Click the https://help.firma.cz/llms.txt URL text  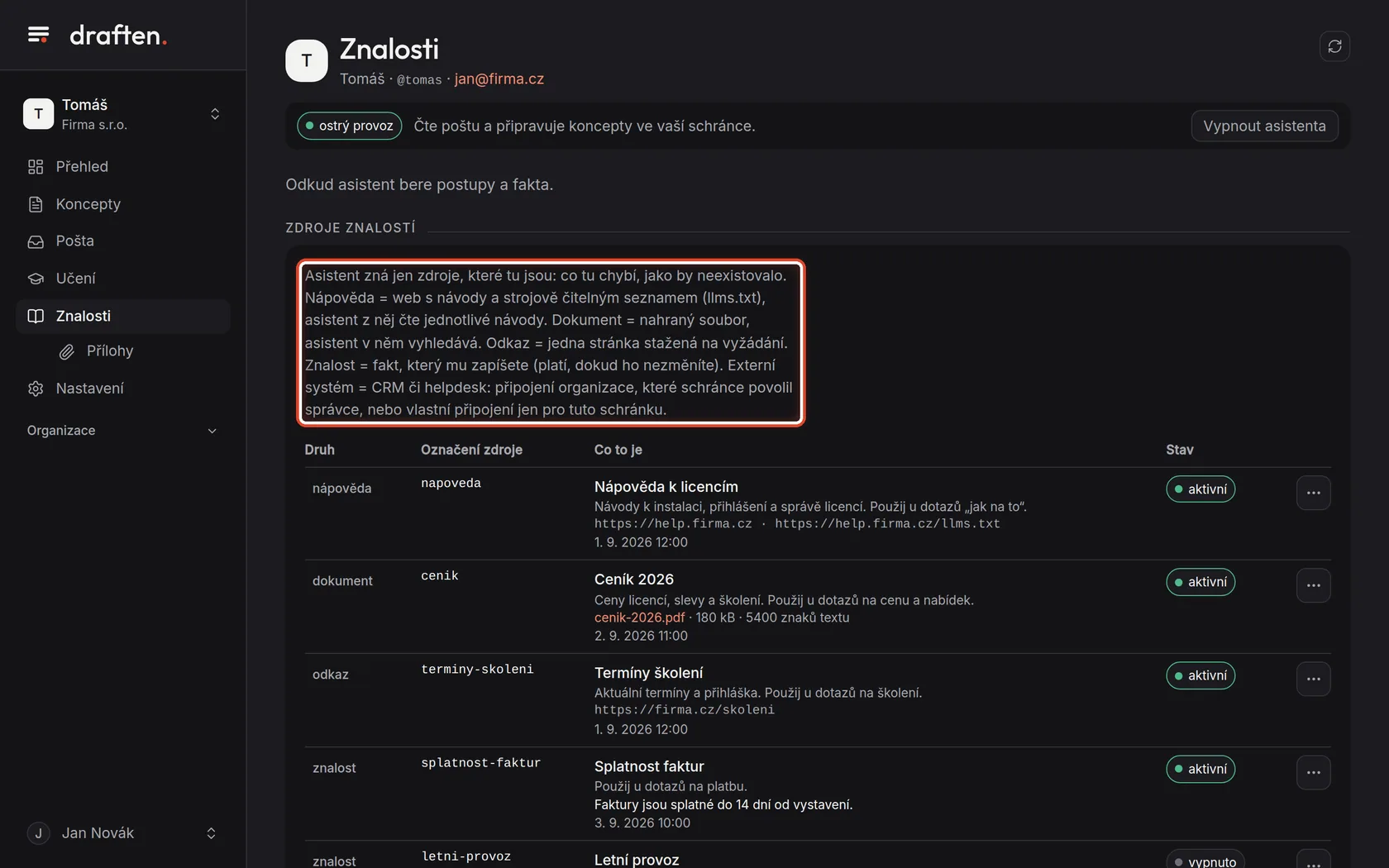click(x=887, y=524)
